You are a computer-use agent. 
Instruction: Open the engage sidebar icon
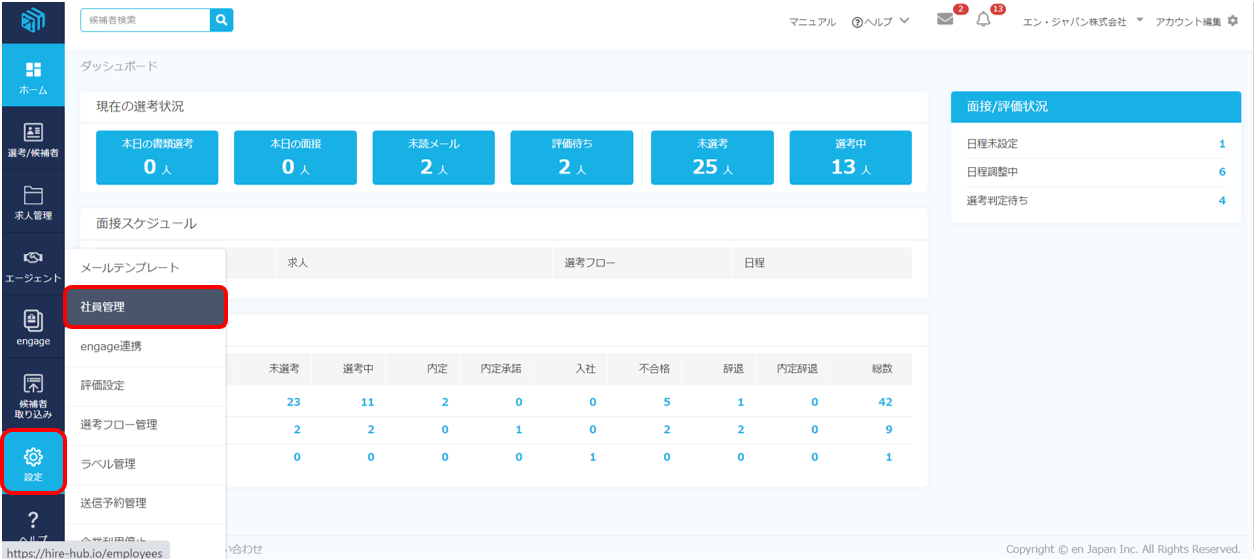tap(32, 328)
